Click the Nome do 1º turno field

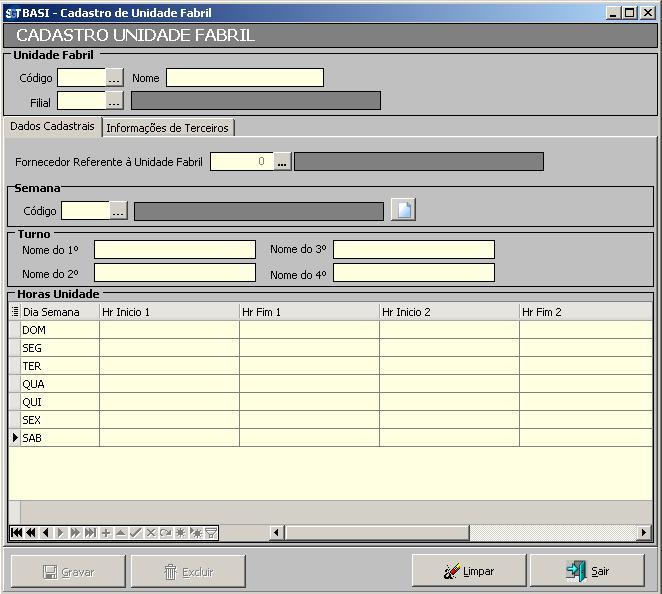tap(175, 250)
